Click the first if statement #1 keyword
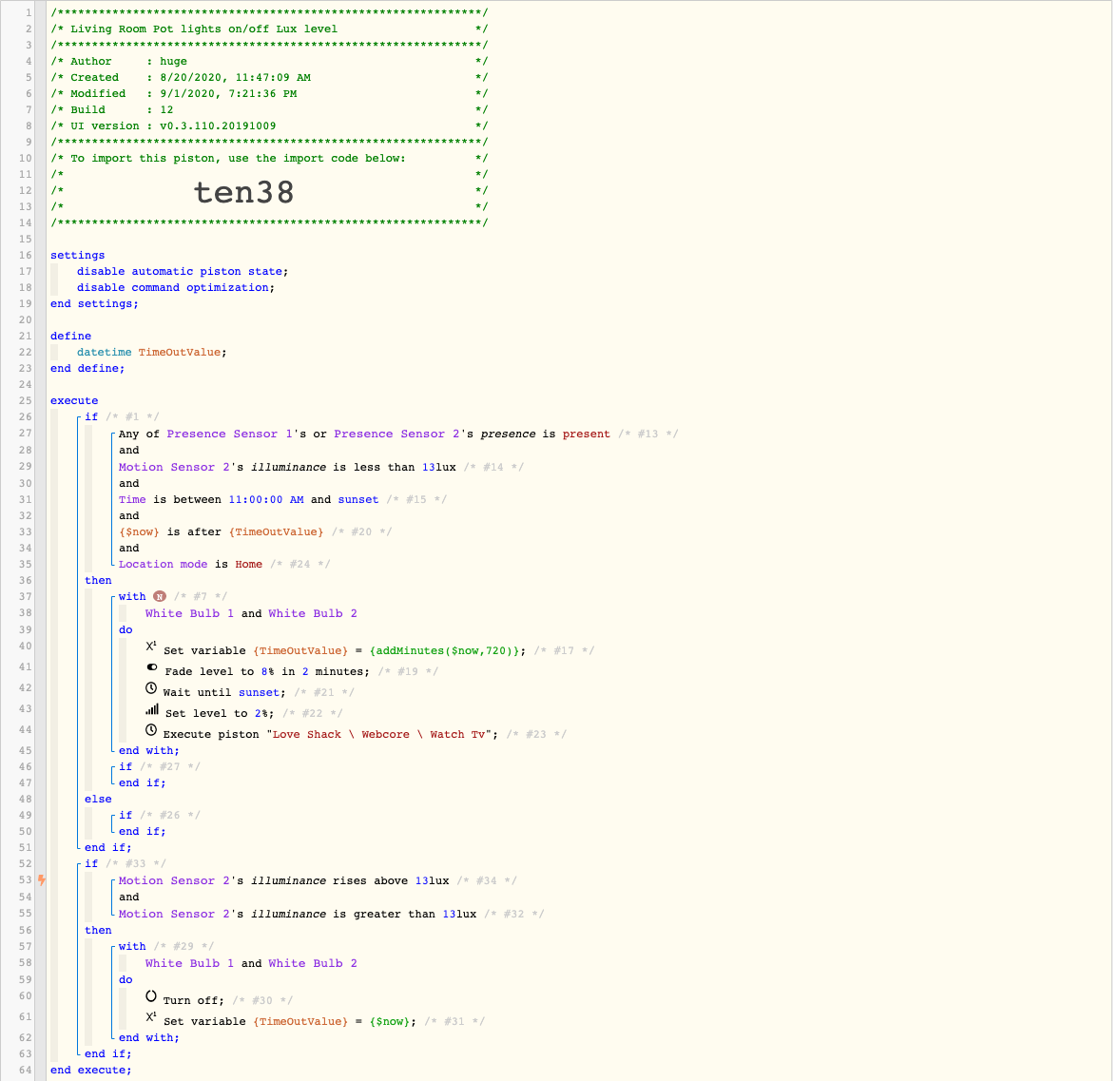 coord(90,417)
